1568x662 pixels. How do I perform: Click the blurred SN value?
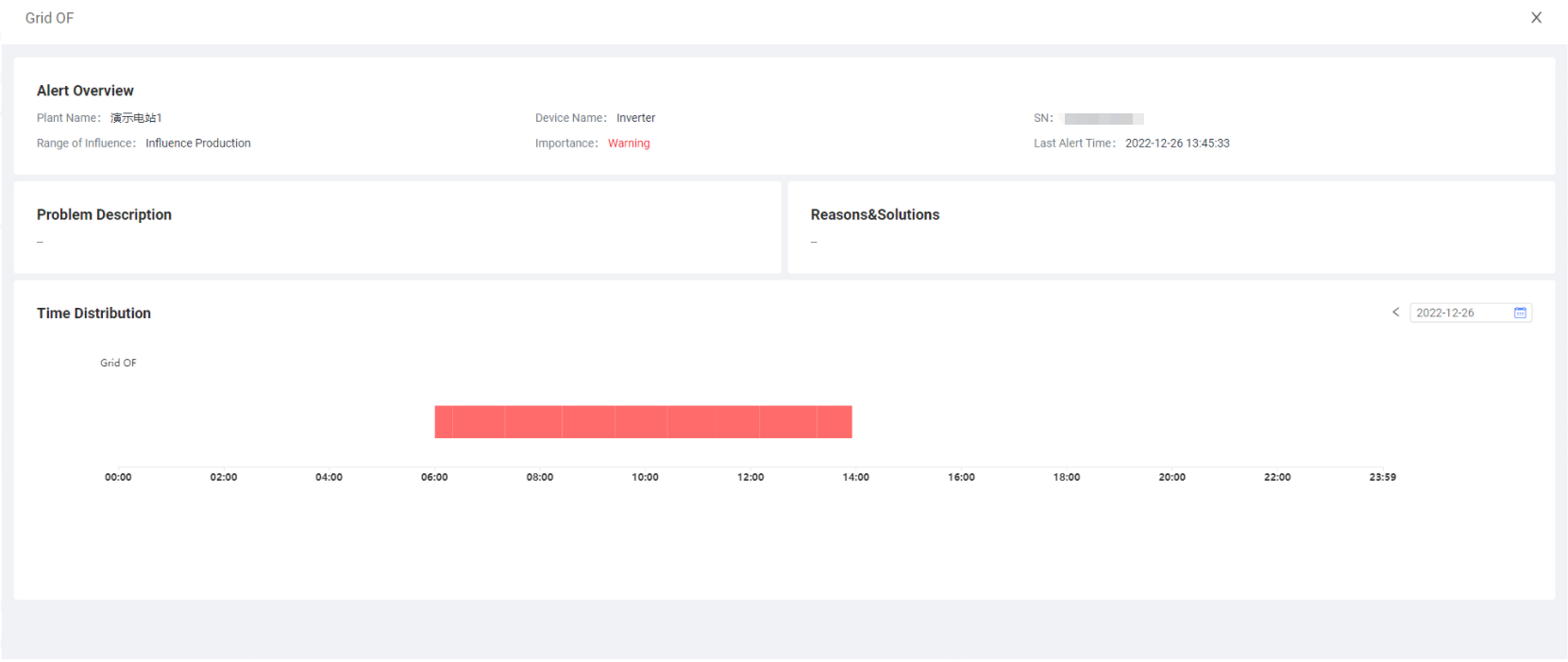(1104, 119)
